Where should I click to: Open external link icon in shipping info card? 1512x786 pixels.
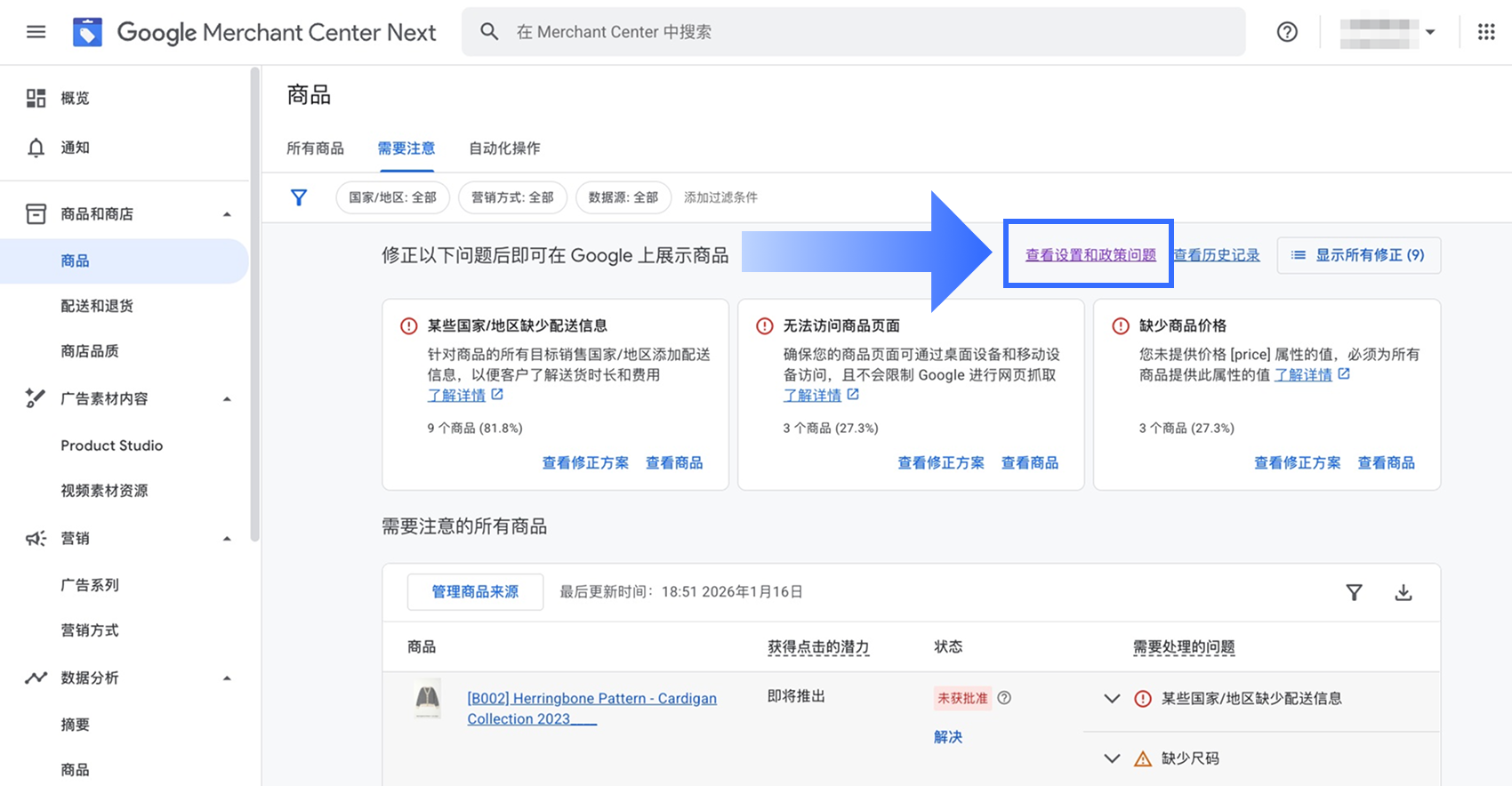pyautogui.click(x=497, y=394)
